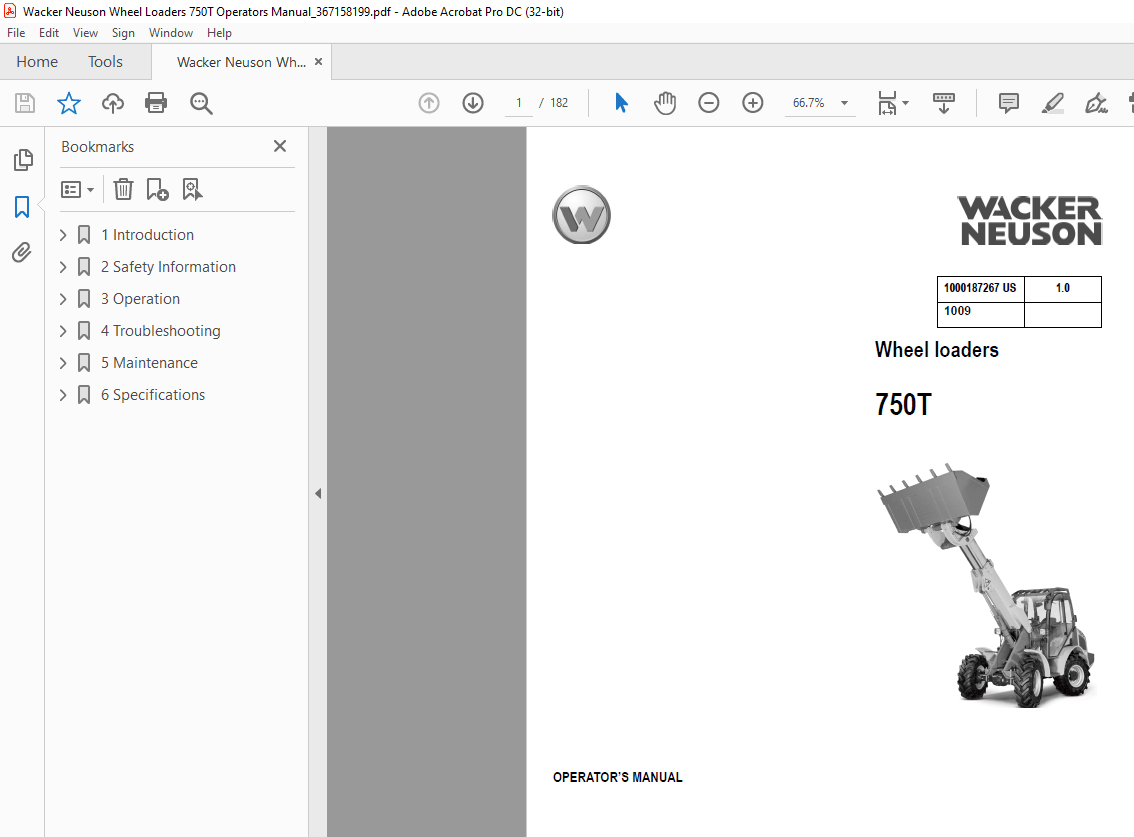Open the zoom level dropdown
The image size is (1134, 837).
[842, 102]
